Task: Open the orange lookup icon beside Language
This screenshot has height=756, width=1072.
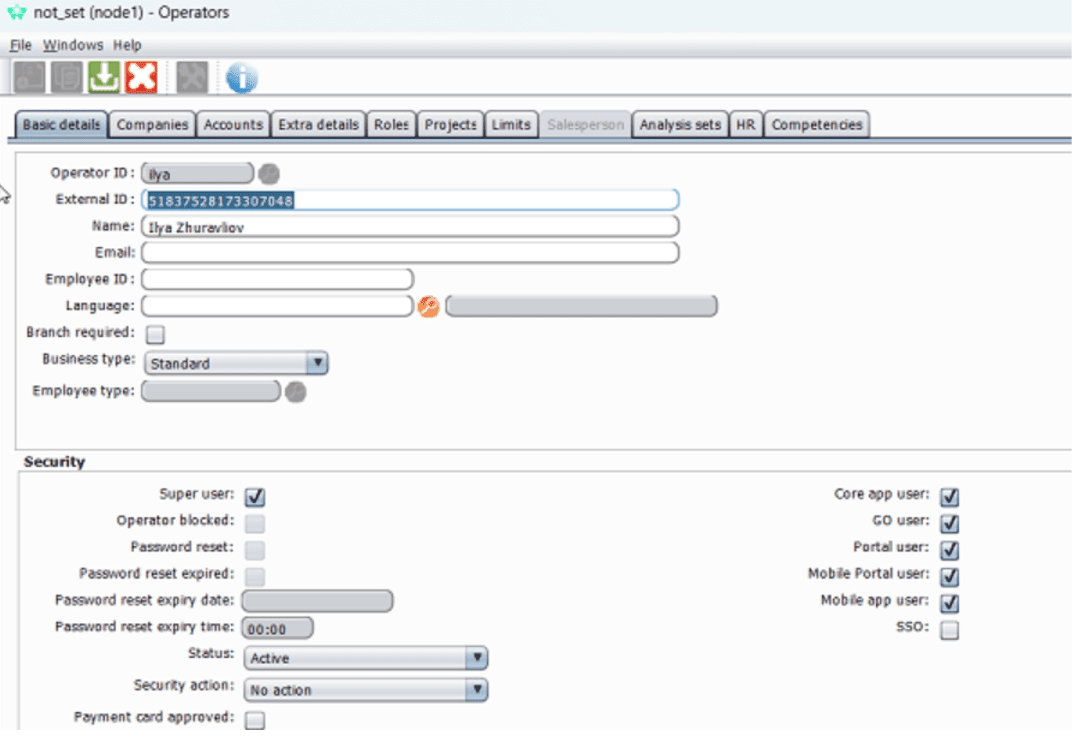Action: tap(428, 307)
